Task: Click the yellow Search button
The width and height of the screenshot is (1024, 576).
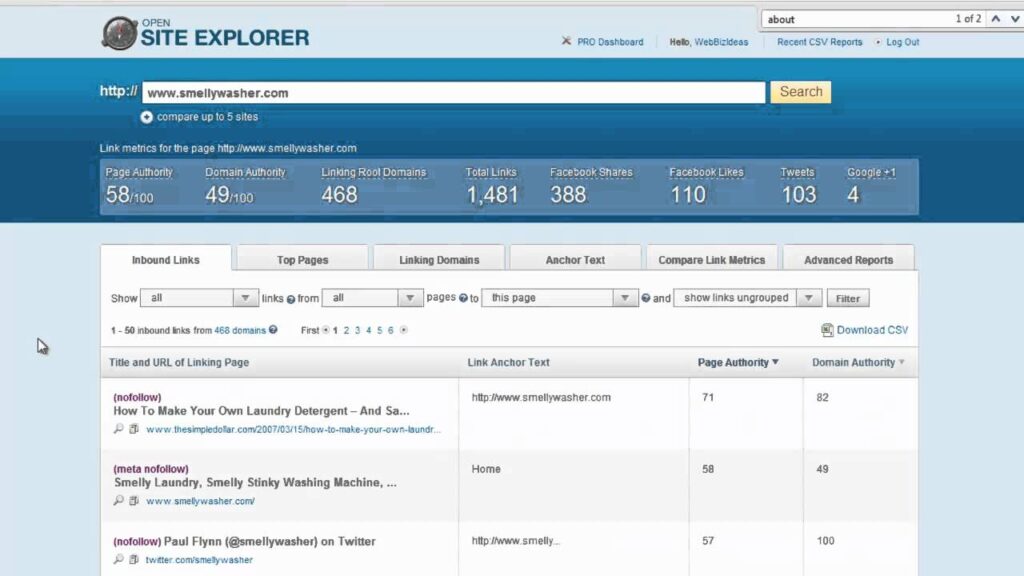Action: (801, 92)
